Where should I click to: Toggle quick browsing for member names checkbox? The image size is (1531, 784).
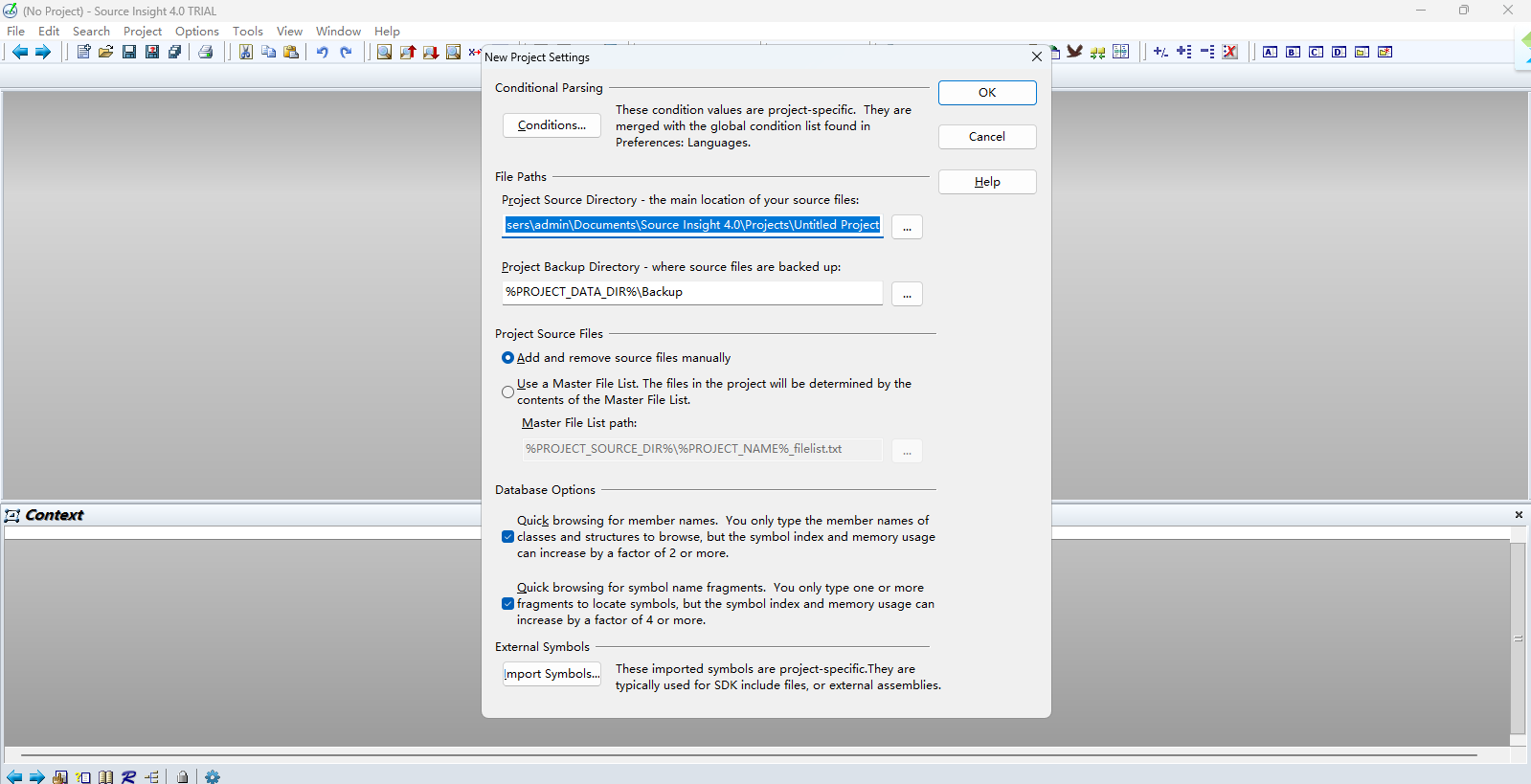tap(507, 537)
